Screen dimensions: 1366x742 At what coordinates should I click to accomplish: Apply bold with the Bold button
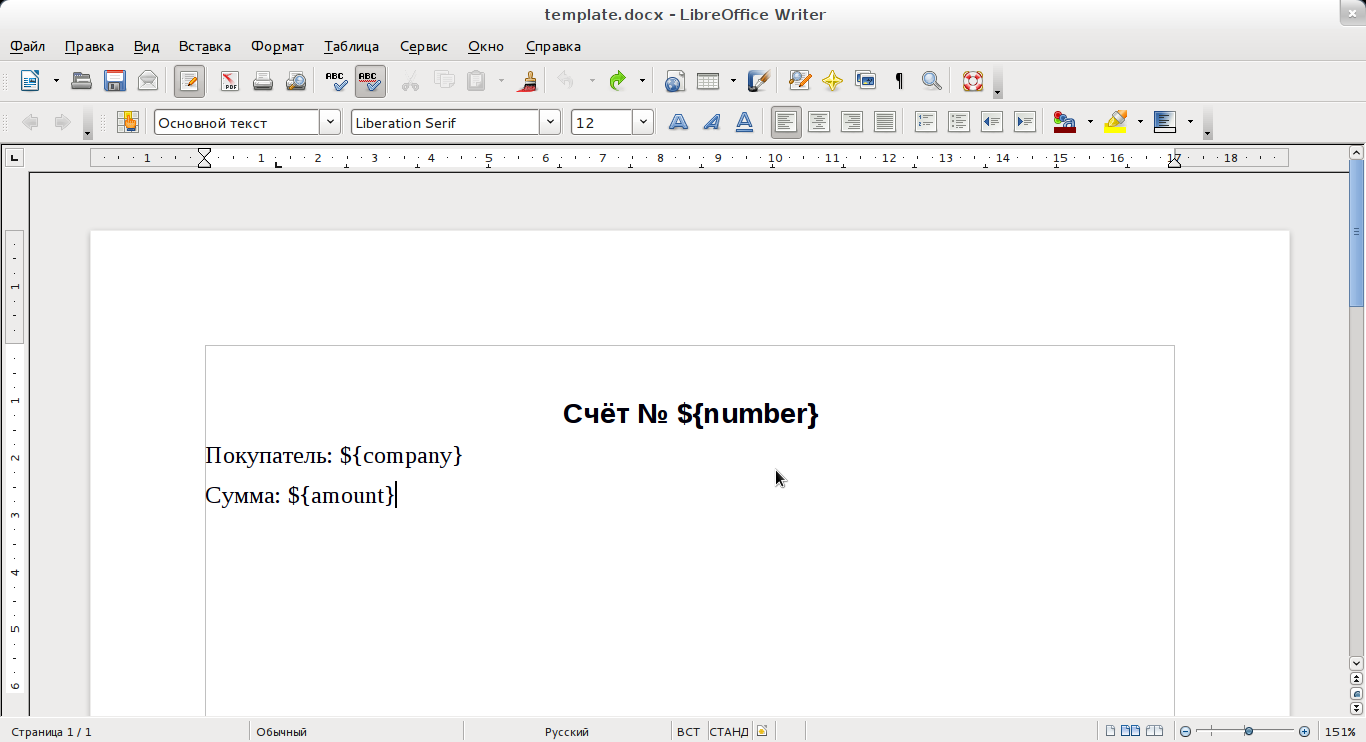[678, 122]
